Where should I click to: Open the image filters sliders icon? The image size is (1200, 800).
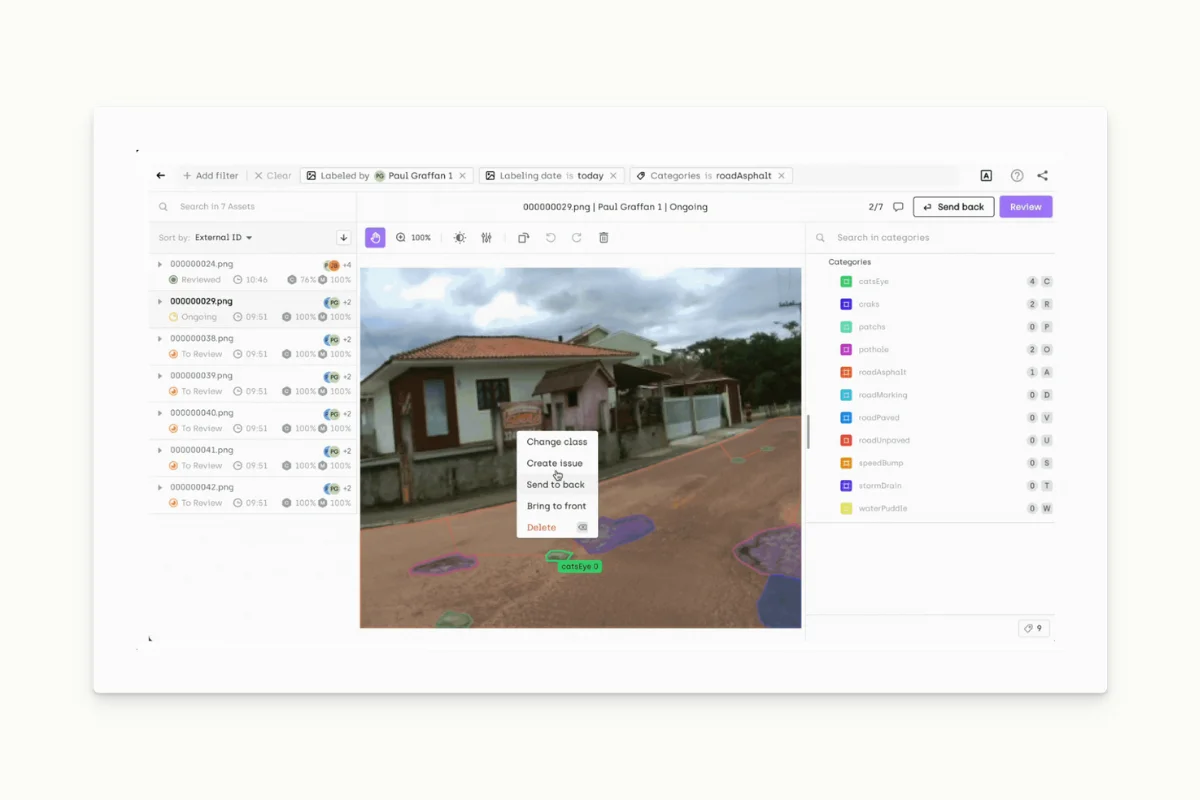(x=486, y=237)
